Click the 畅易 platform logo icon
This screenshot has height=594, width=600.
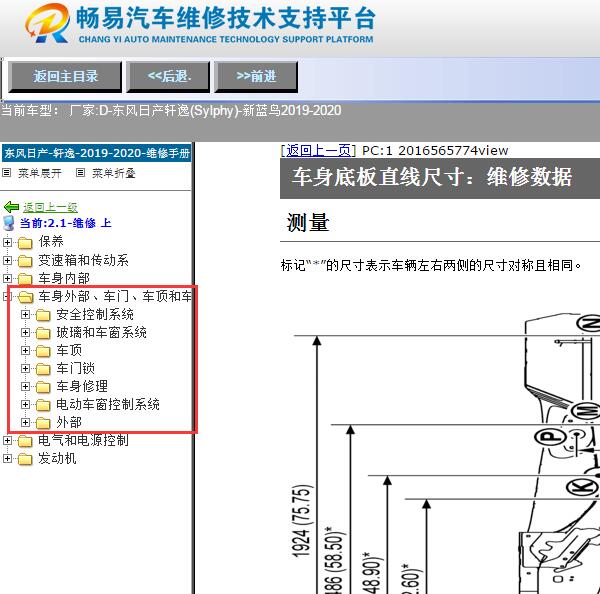pos(47,24)
